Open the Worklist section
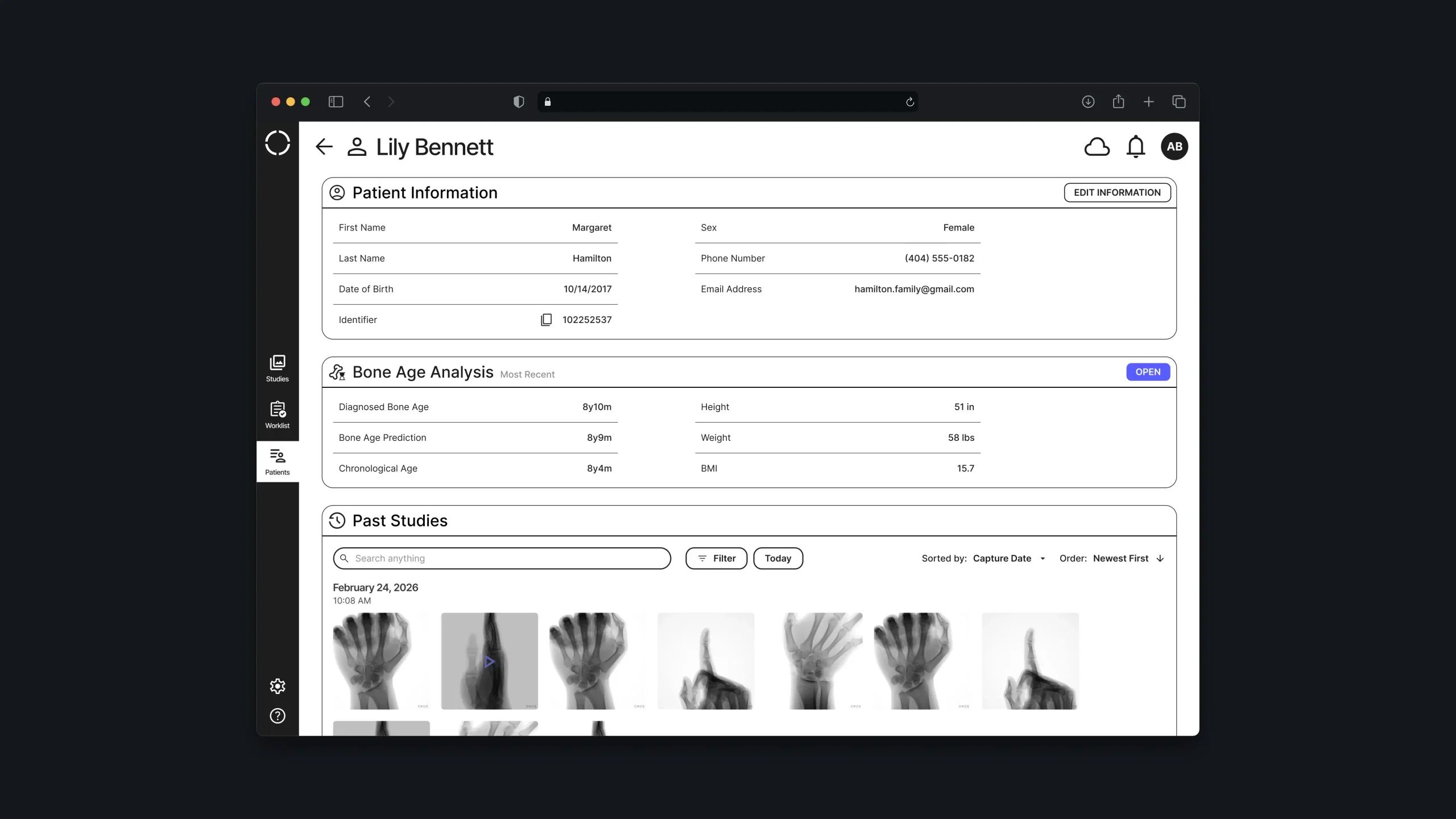 pyautogui.click(x=278, y=415)
